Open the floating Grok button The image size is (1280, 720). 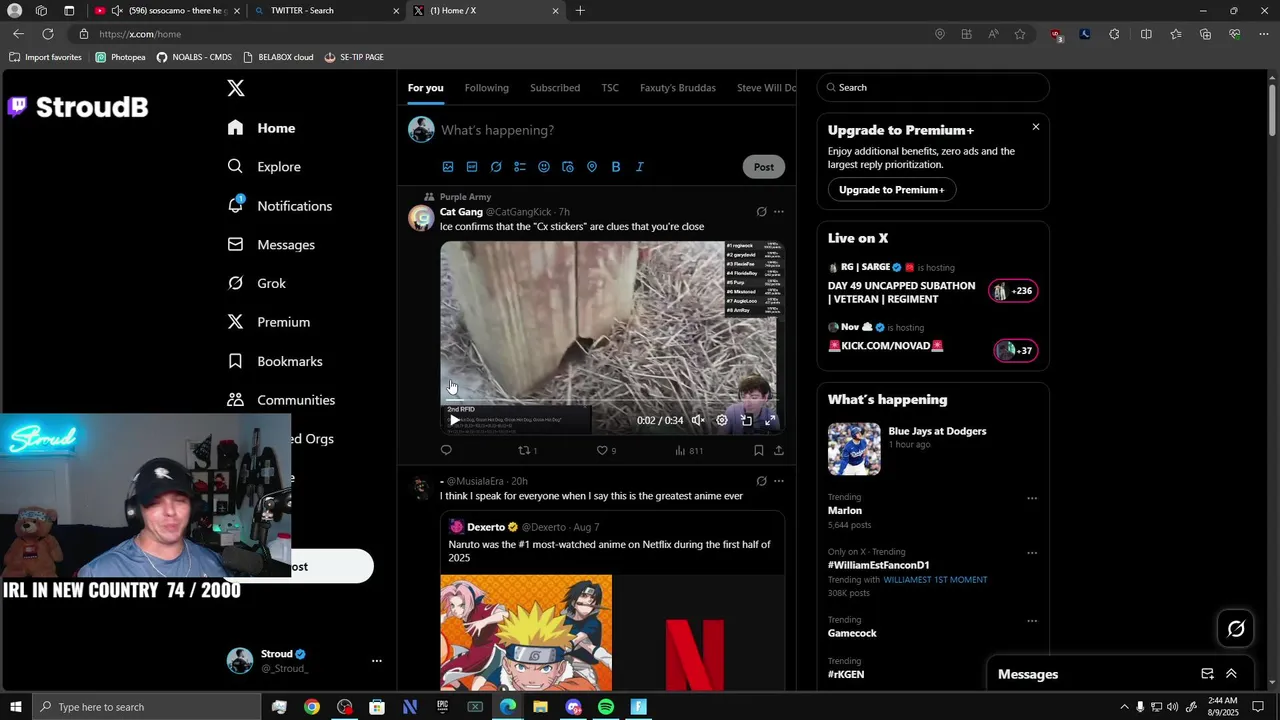(1236, 629)
